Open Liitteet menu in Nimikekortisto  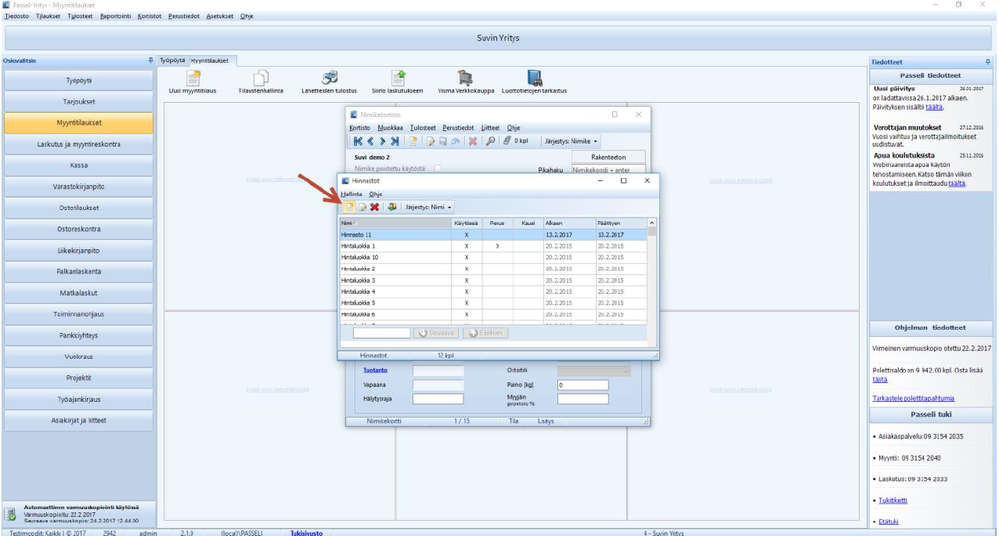point(491,128)
